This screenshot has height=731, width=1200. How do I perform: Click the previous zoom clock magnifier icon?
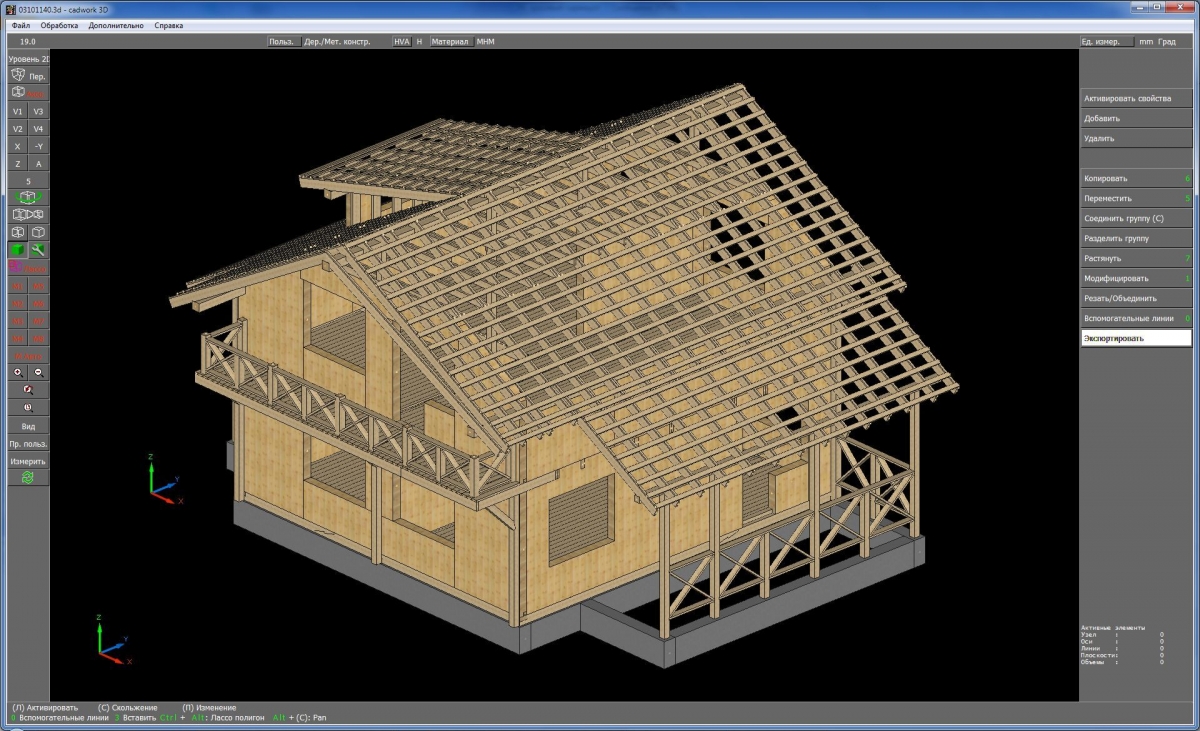pos(28,408)
